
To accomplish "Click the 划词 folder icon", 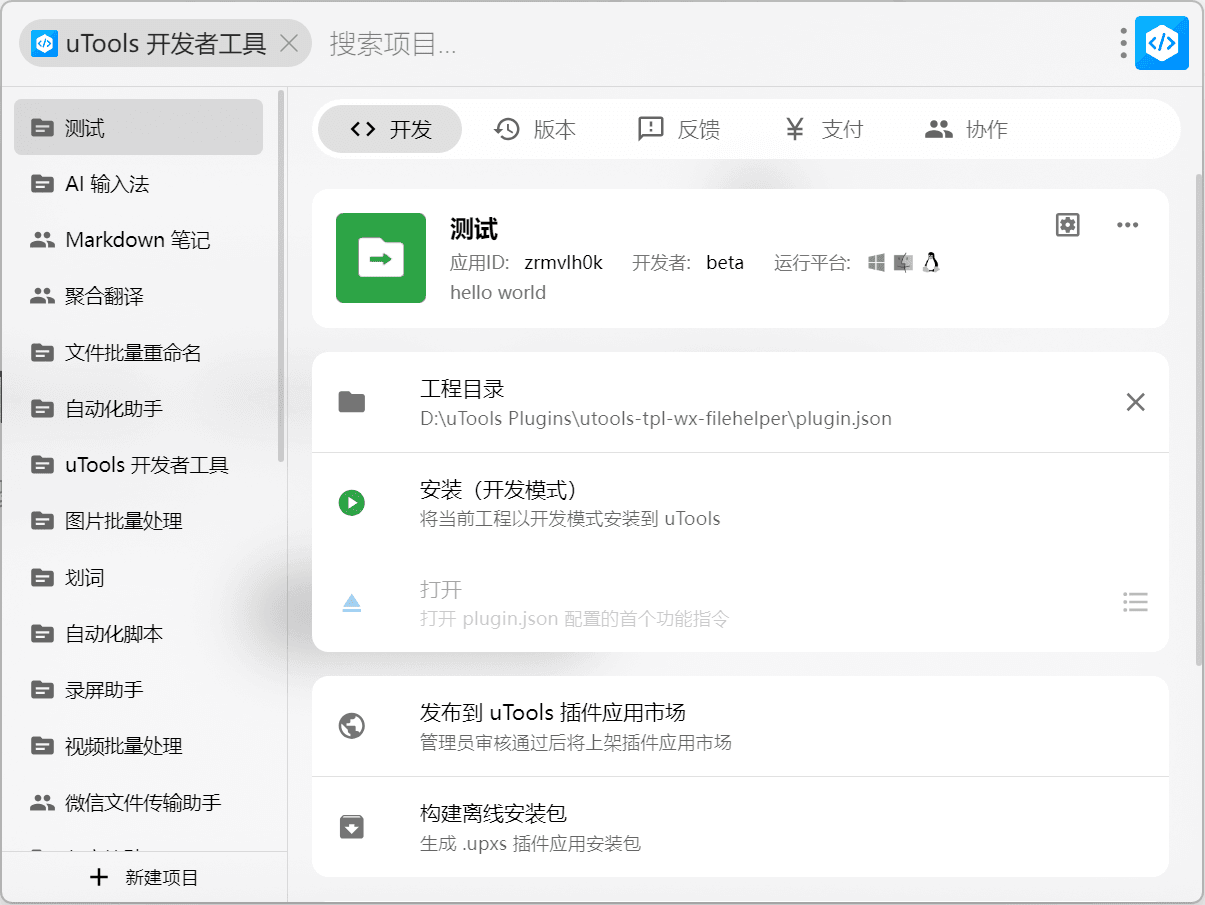I will click(x=42, y=578).
